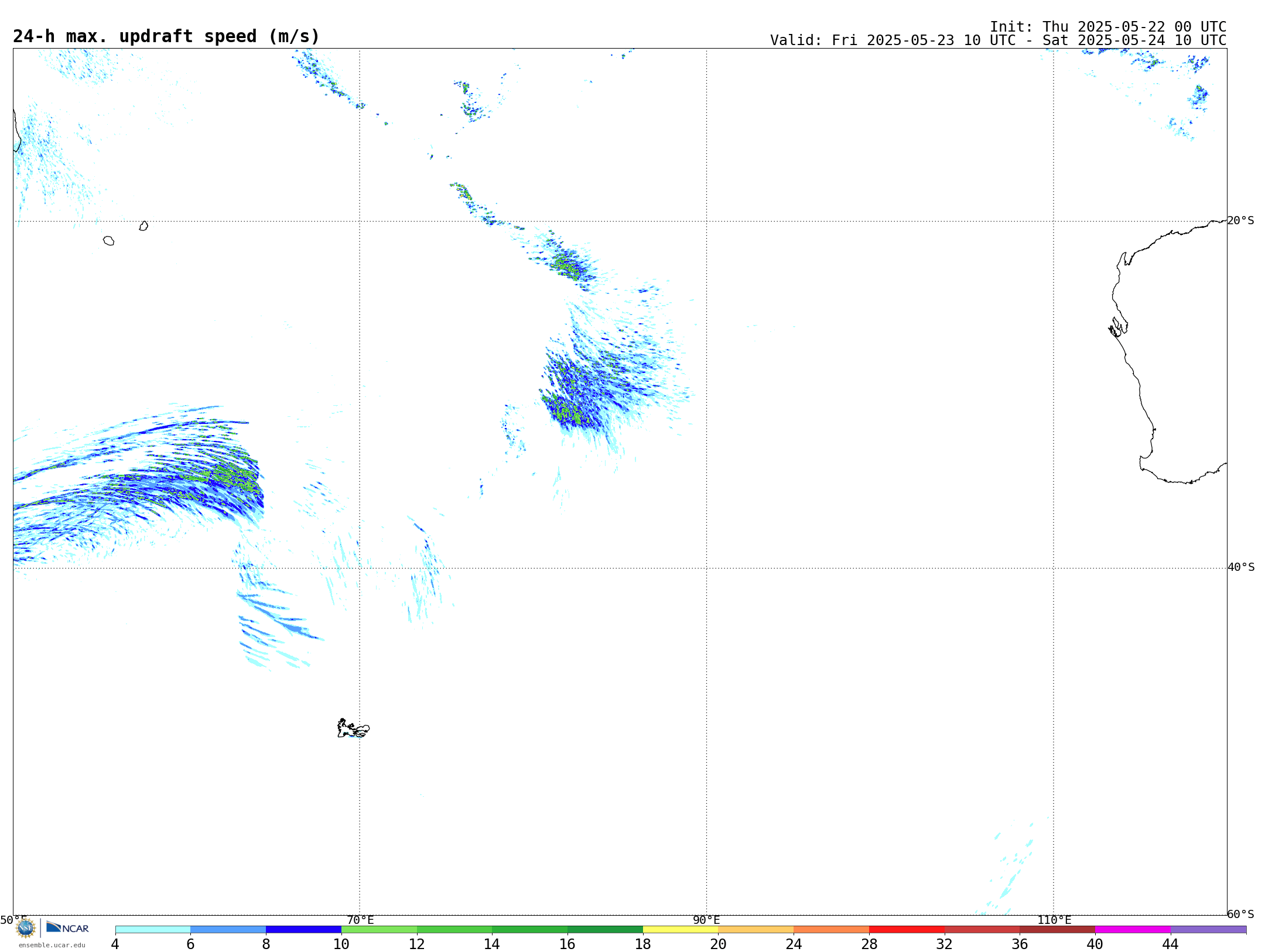The width and height of the screenshot is (1265, 952).
Task: Click the 70°E longitude label
Action: 360,920
